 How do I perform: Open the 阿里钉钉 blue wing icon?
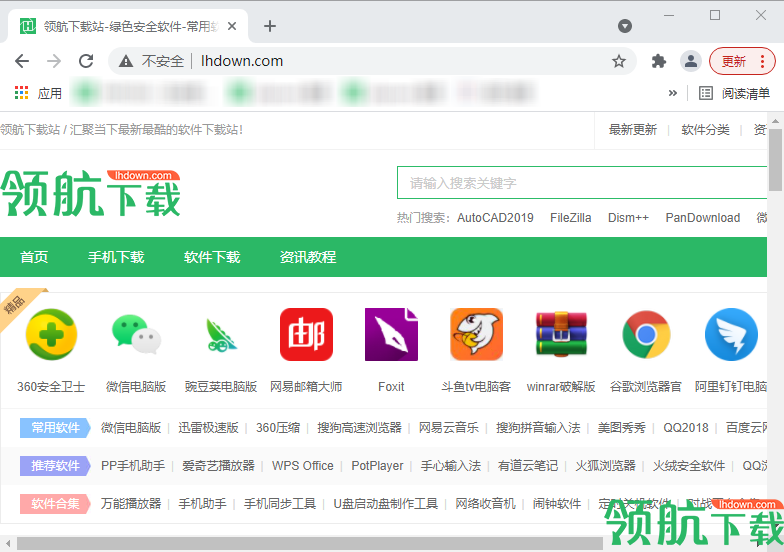[731, 334]
